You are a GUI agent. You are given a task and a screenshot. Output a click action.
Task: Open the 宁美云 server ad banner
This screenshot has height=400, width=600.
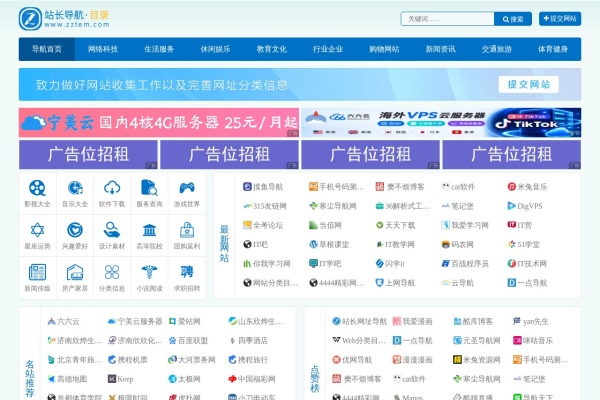point(159,122)
